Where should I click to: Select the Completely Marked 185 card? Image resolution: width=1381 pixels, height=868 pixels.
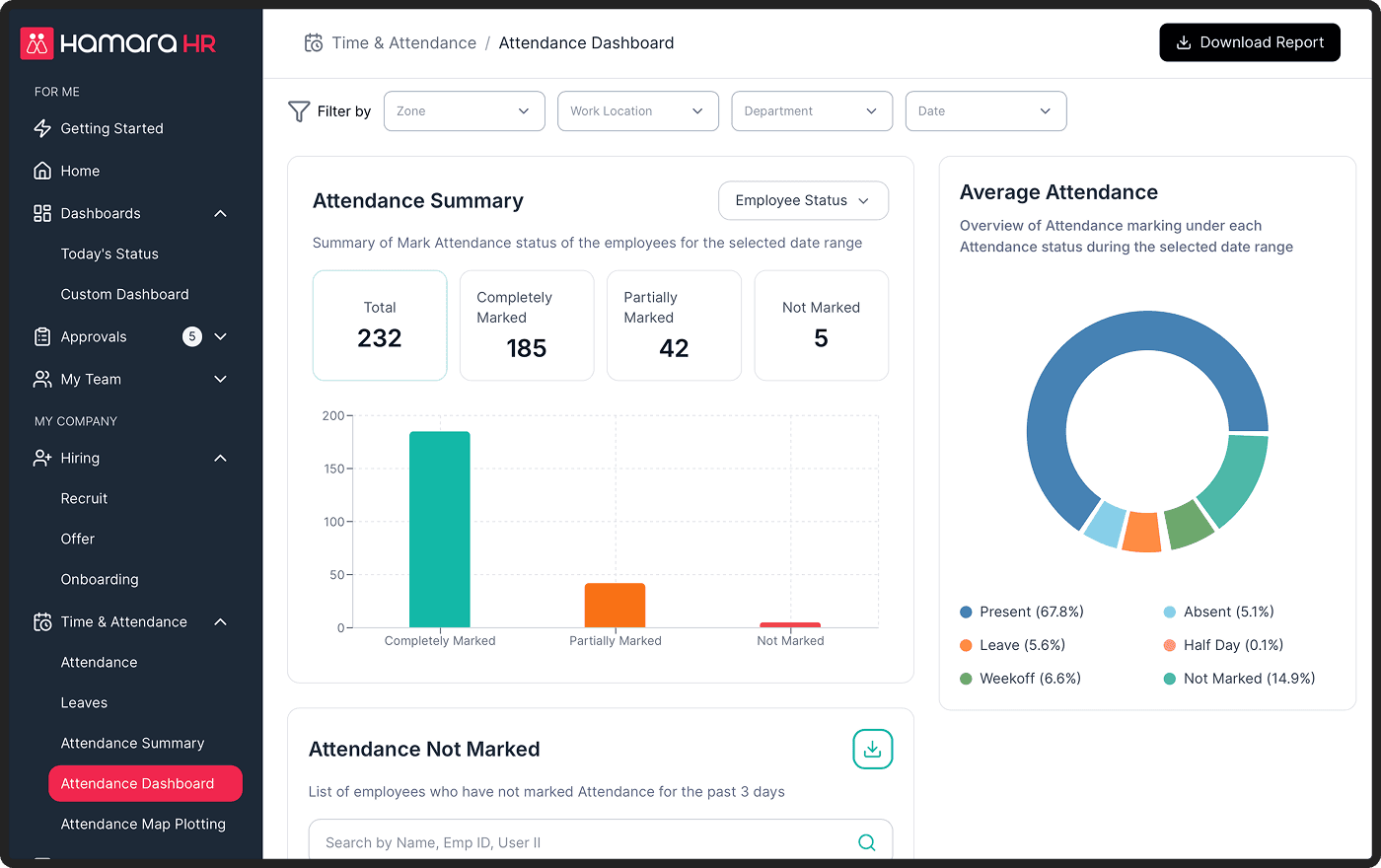527,325
